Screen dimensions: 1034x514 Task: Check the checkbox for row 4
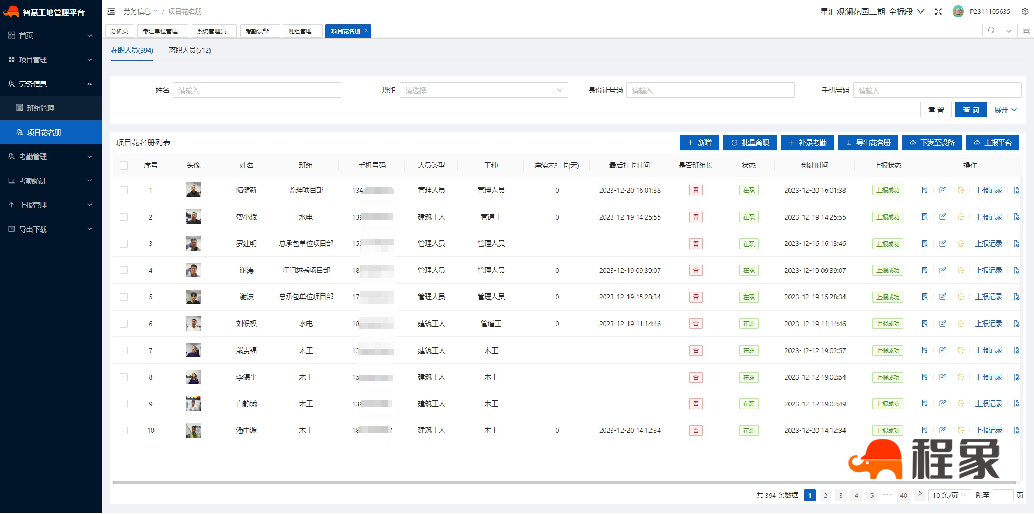123,270
